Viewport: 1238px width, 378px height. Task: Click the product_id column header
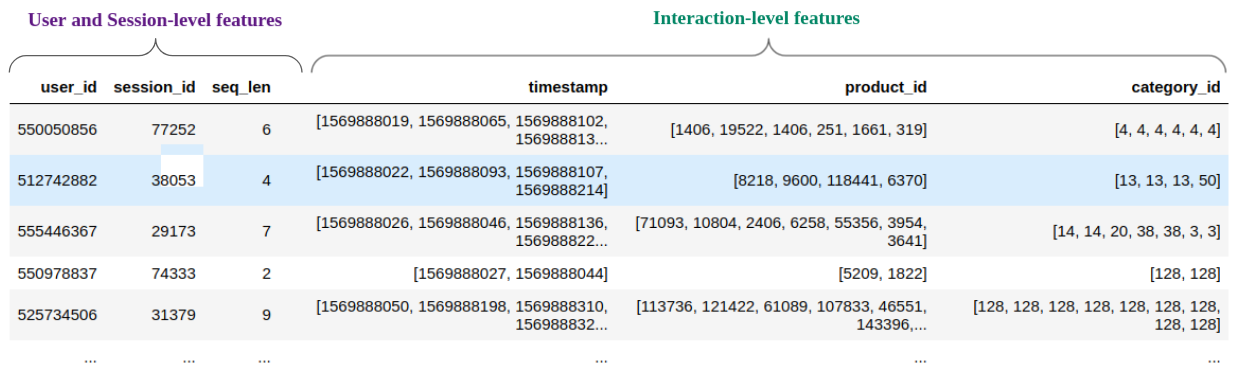click(886, 87)
